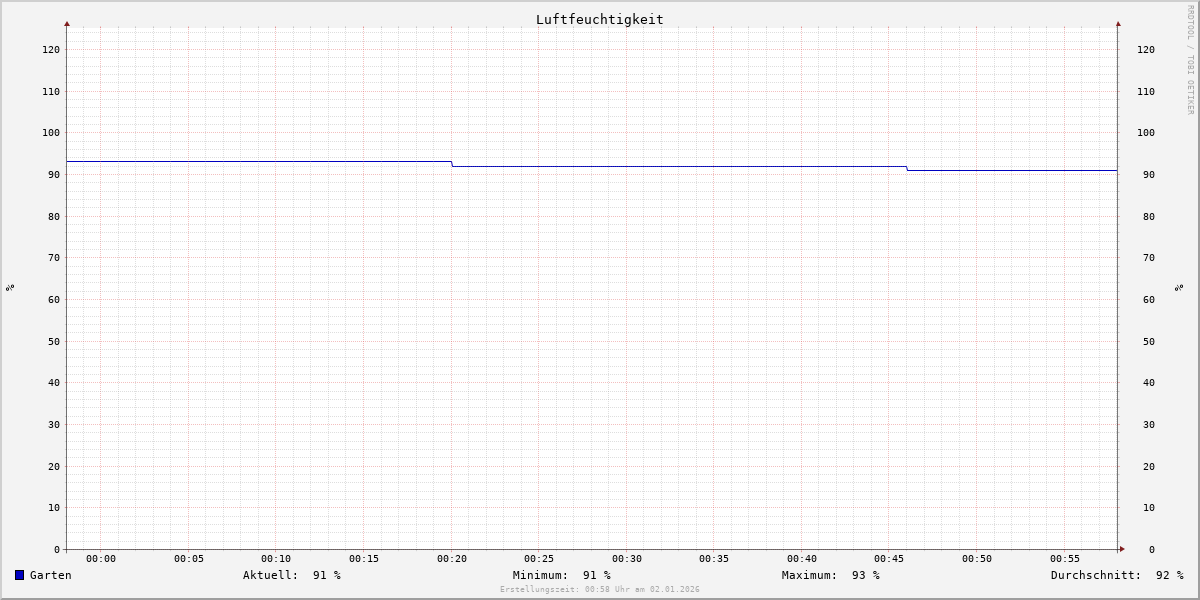Image resolution: width=1200 pixels, height=600 pixels.
Task: Click the 0 label on left axis
Action: [x=57, y=549]
